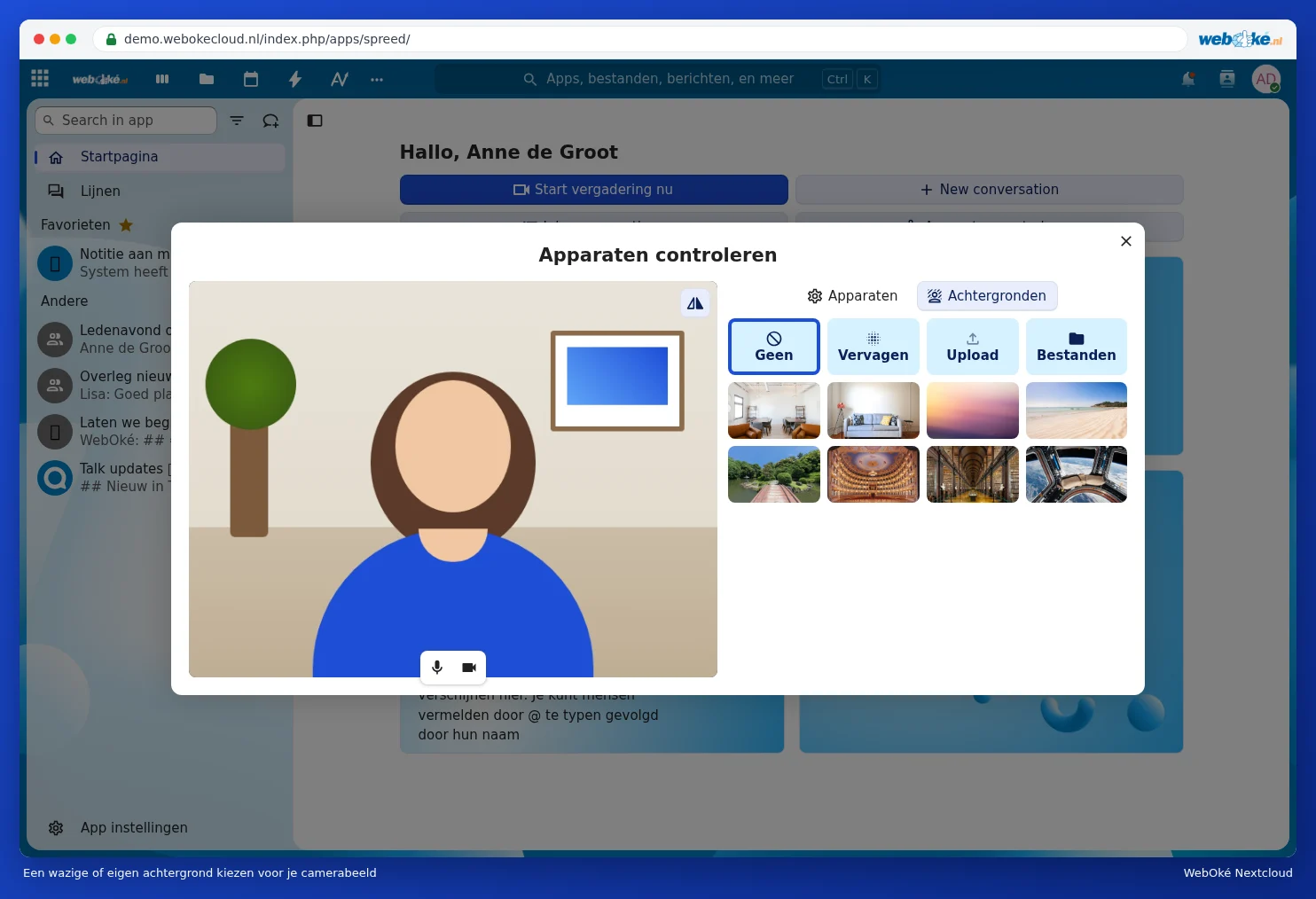This screenshot has width=1316, height=899.
Task: Open notifications bell icon
Action: (1188, 79)
